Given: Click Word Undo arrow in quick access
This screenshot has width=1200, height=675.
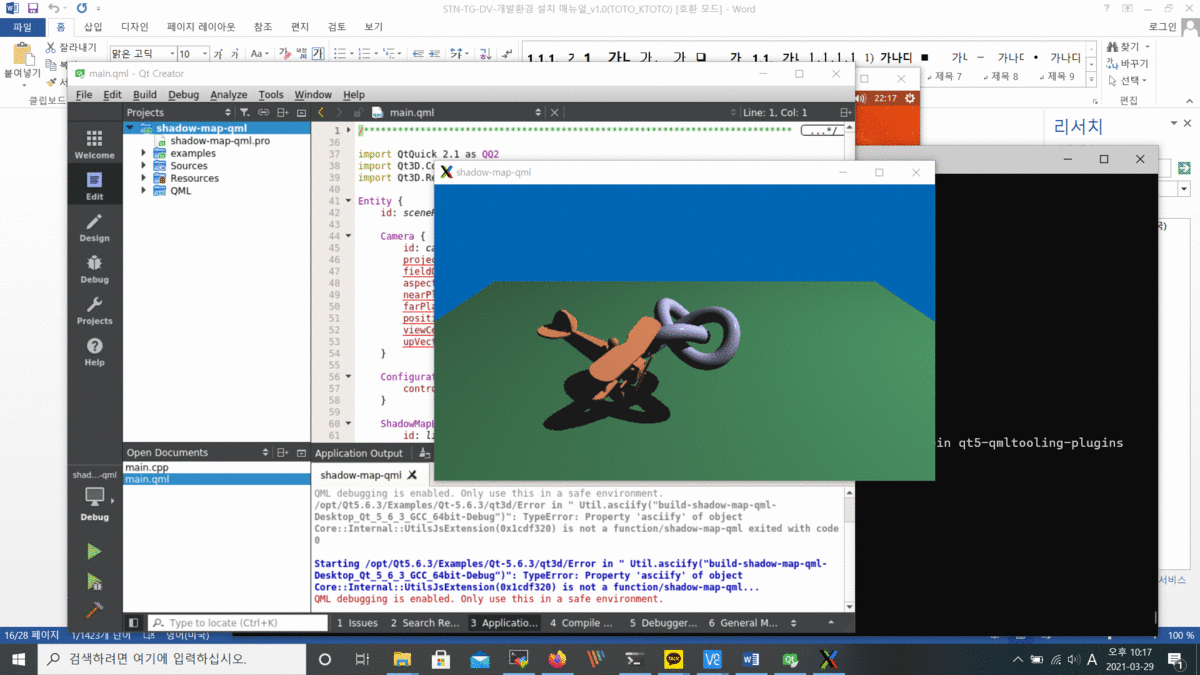Looking at the screenshot, I should [55, 8].
